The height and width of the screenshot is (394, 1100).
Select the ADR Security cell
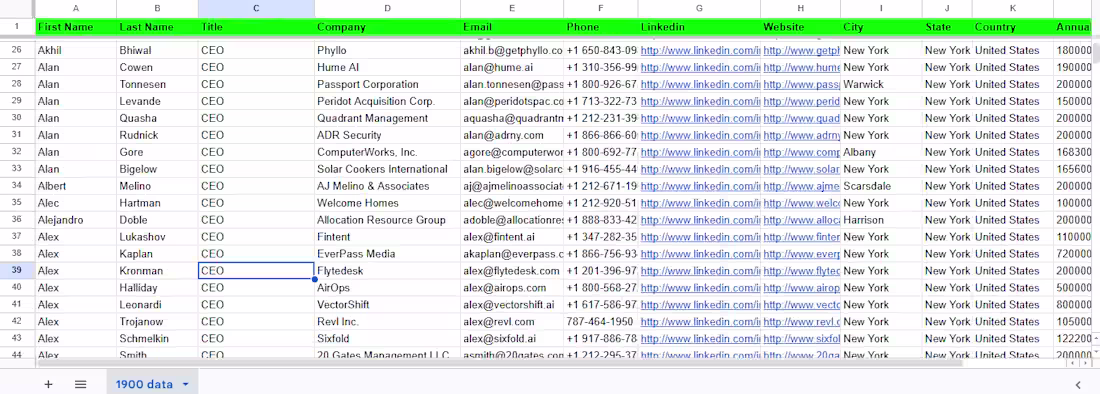click(x=387, y=135)
